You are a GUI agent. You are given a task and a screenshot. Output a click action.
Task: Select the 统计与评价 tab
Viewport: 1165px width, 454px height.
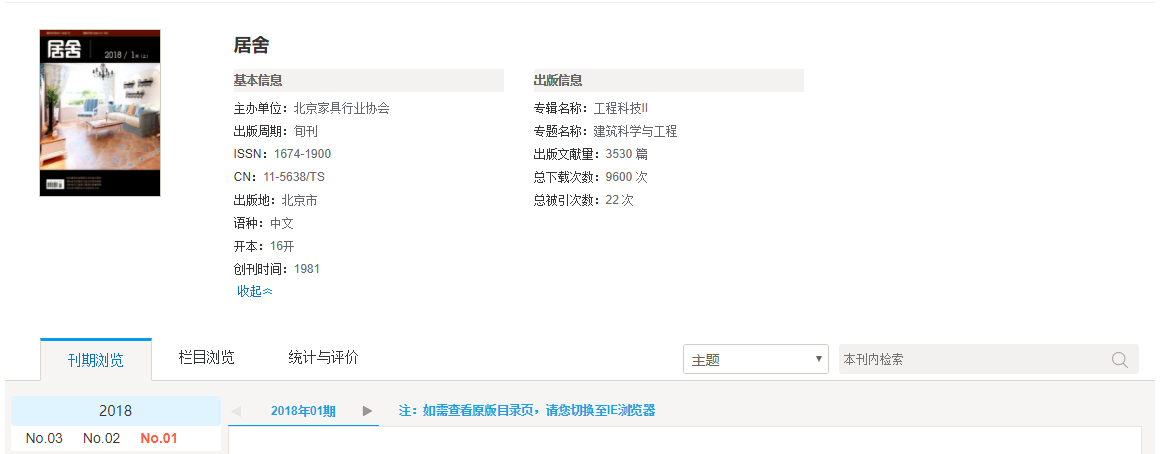pyautogui.click(x=323, y=357)
